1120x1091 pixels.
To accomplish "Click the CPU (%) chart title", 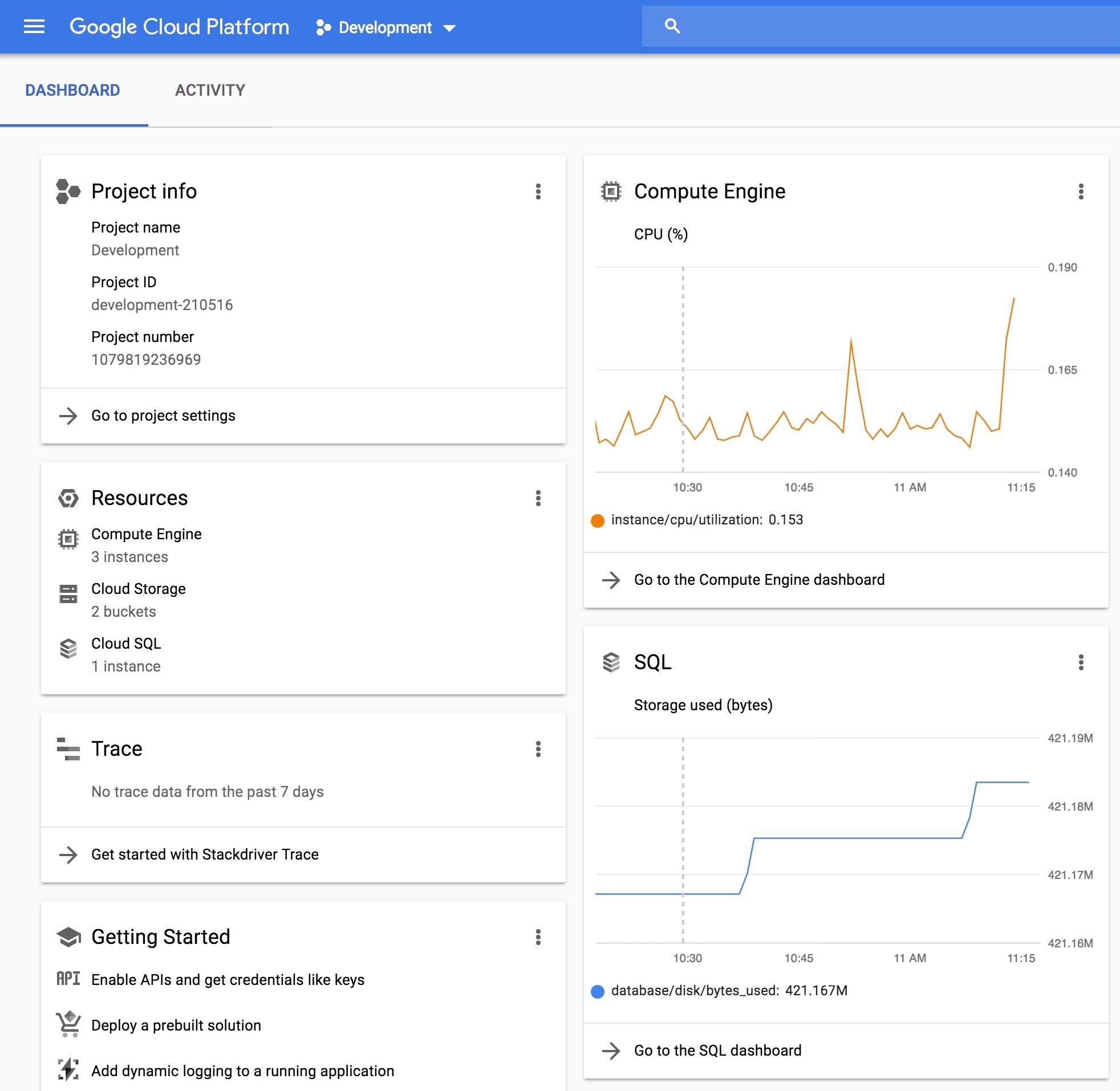I will coord(661,234).
